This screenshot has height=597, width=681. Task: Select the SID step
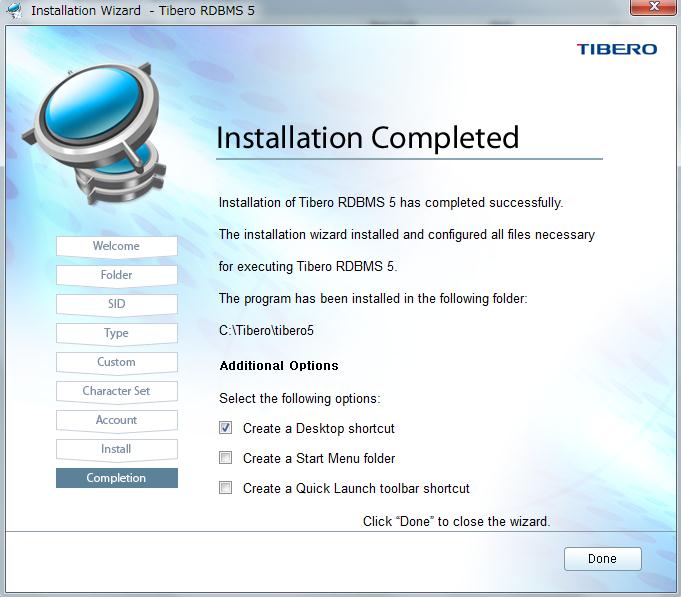tap(116, 304)
